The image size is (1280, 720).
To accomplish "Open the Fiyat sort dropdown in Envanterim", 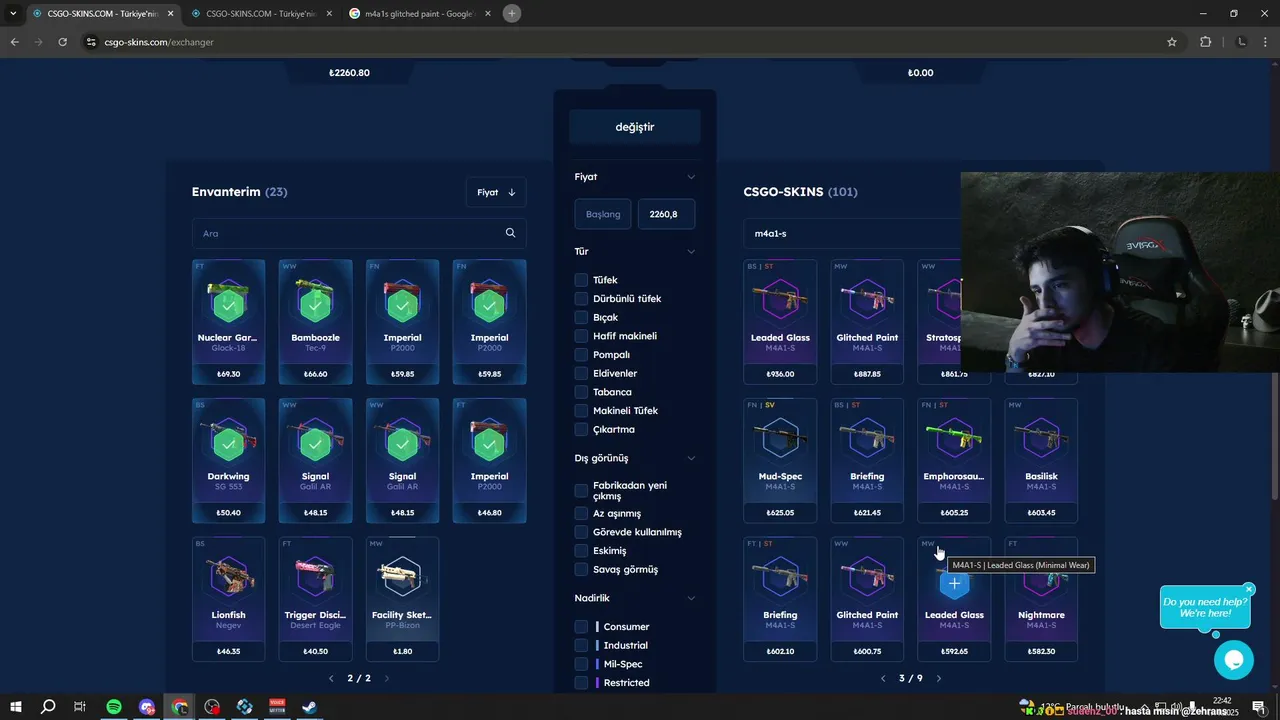I will (496, 192).
